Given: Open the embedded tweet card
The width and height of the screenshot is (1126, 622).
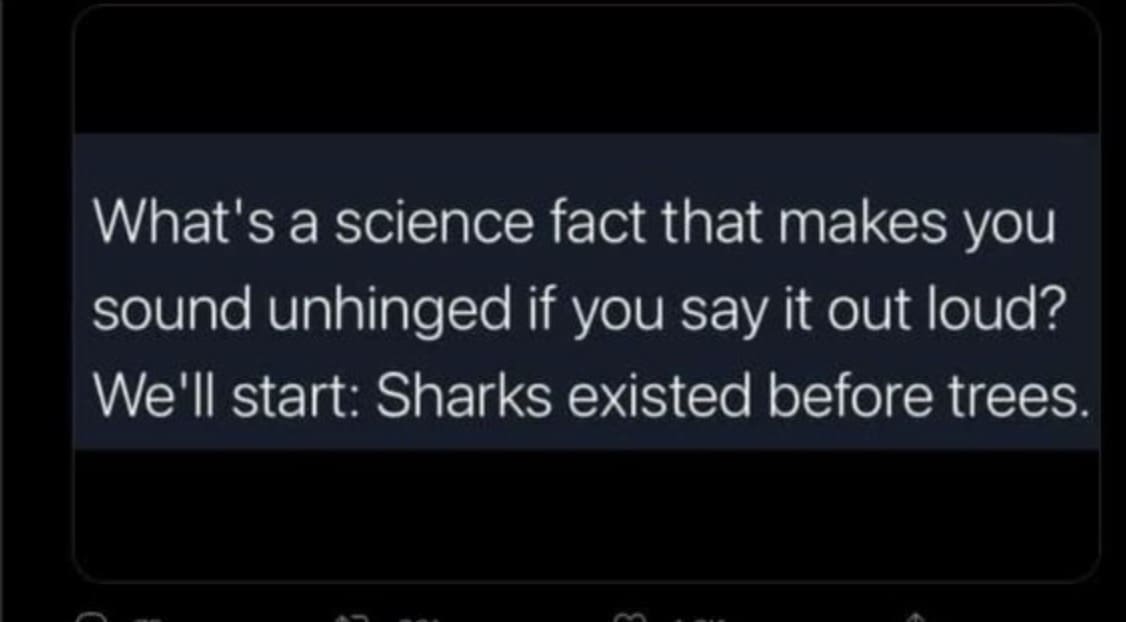Looking at the screenshot, I should click(x=586, y=292).
